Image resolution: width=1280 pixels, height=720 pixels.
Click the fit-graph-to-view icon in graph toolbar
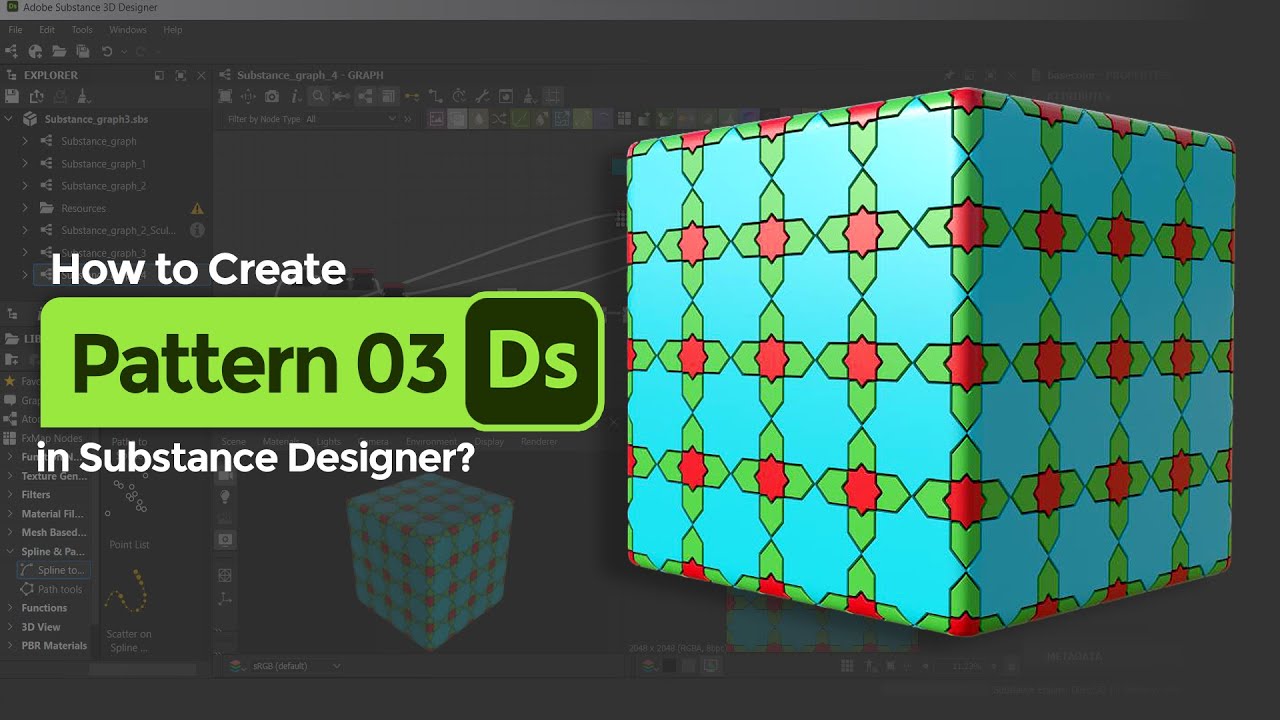(225, 96)
